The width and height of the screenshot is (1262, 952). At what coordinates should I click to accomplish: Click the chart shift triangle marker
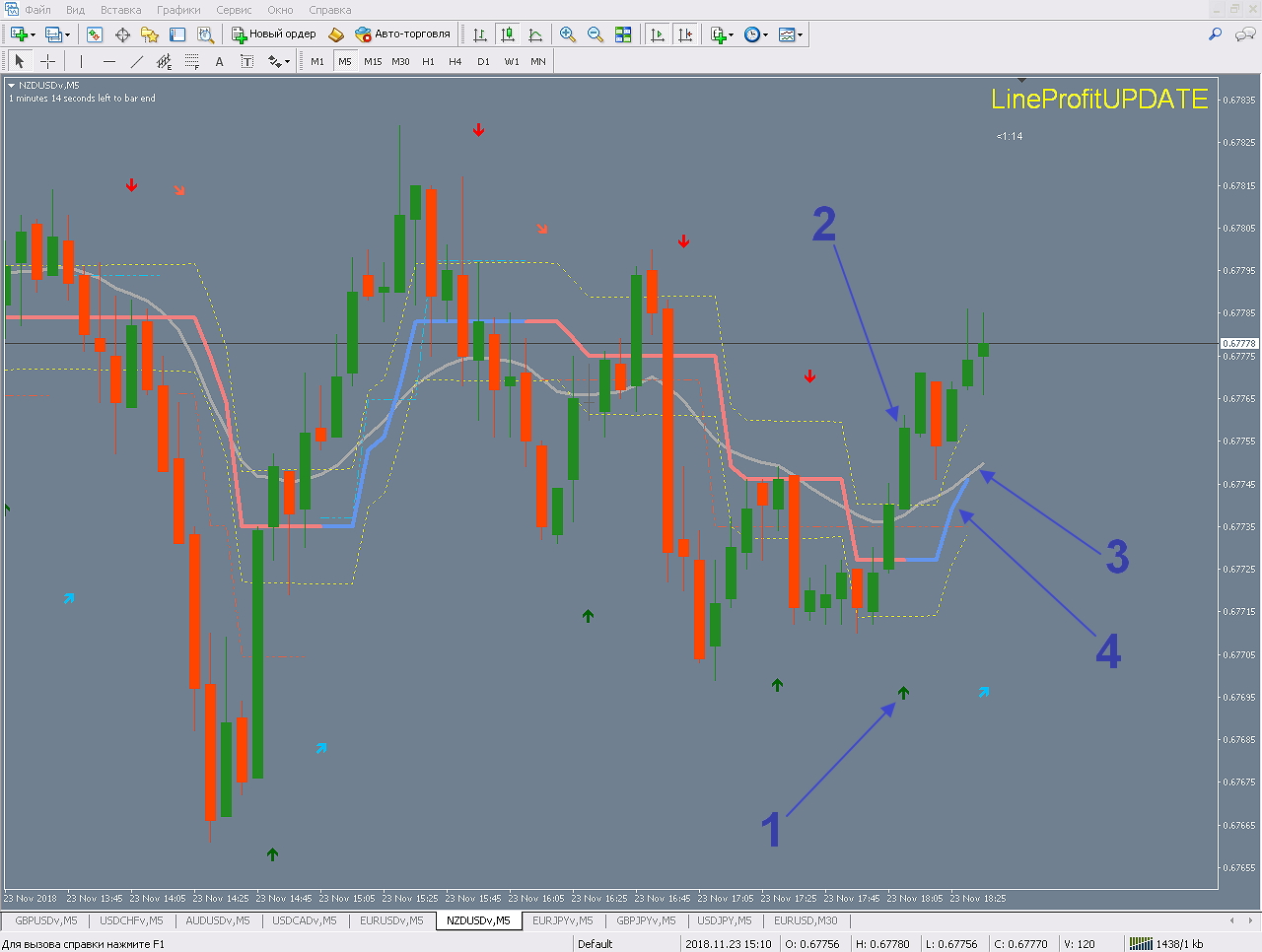(x=1021, y=80)
